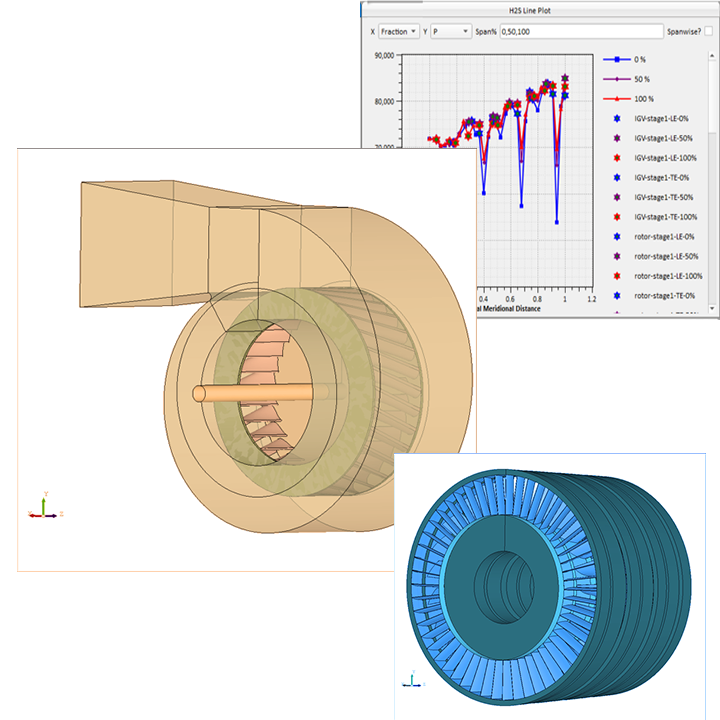Click the rotor-stage1-LE-50% legend entry

pyautogui.click(x=666, y=256)
